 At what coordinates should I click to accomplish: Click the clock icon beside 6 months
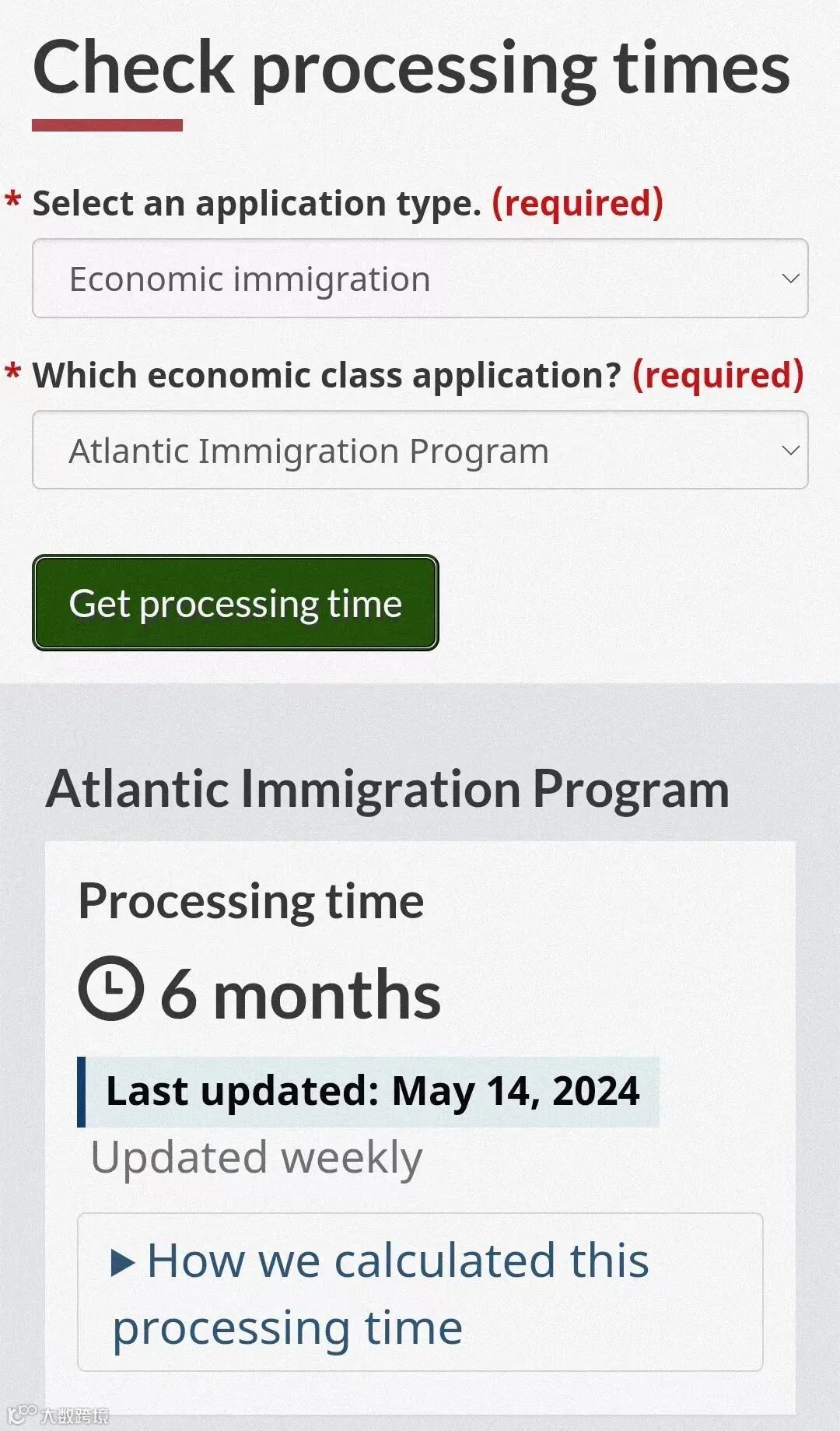coord(111,988)
